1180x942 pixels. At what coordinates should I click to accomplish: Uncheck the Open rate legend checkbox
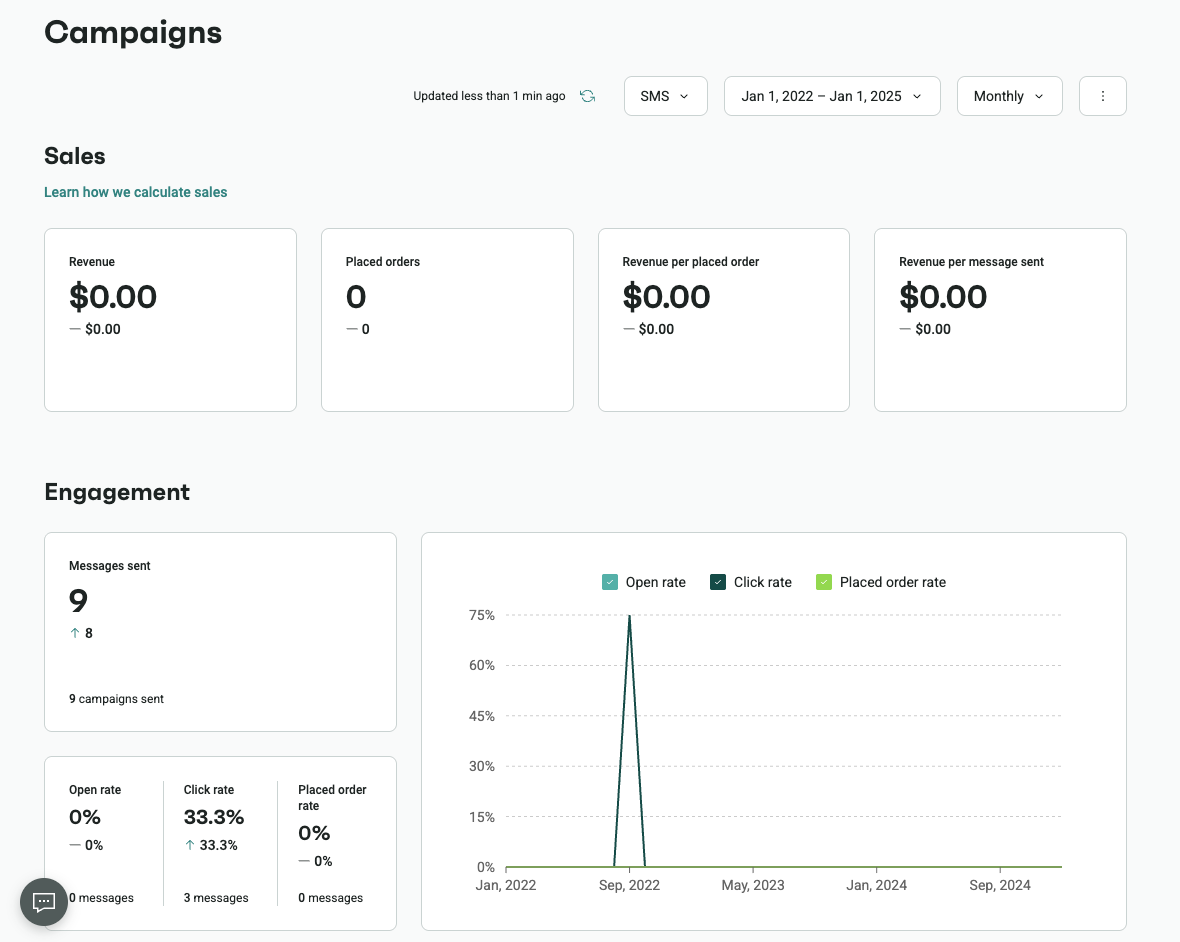pyautogui.click(x=610, y=582)
